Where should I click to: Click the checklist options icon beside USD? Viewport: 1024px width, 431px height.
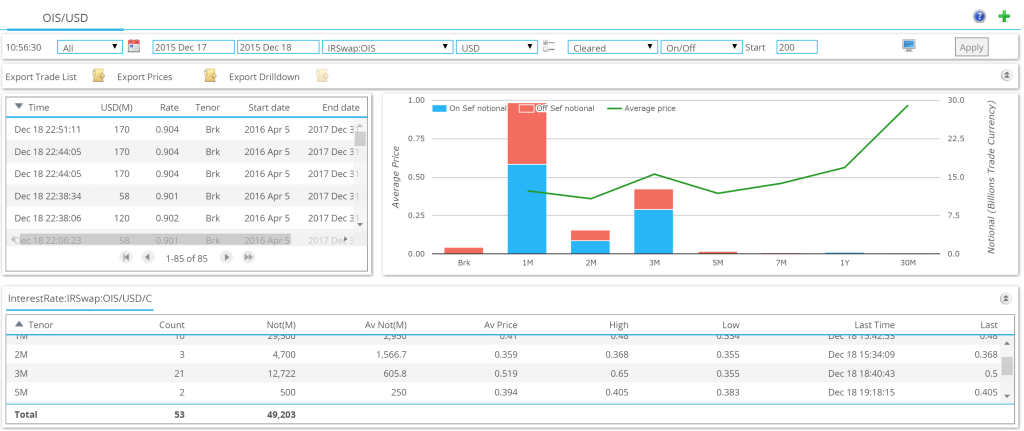549,46
